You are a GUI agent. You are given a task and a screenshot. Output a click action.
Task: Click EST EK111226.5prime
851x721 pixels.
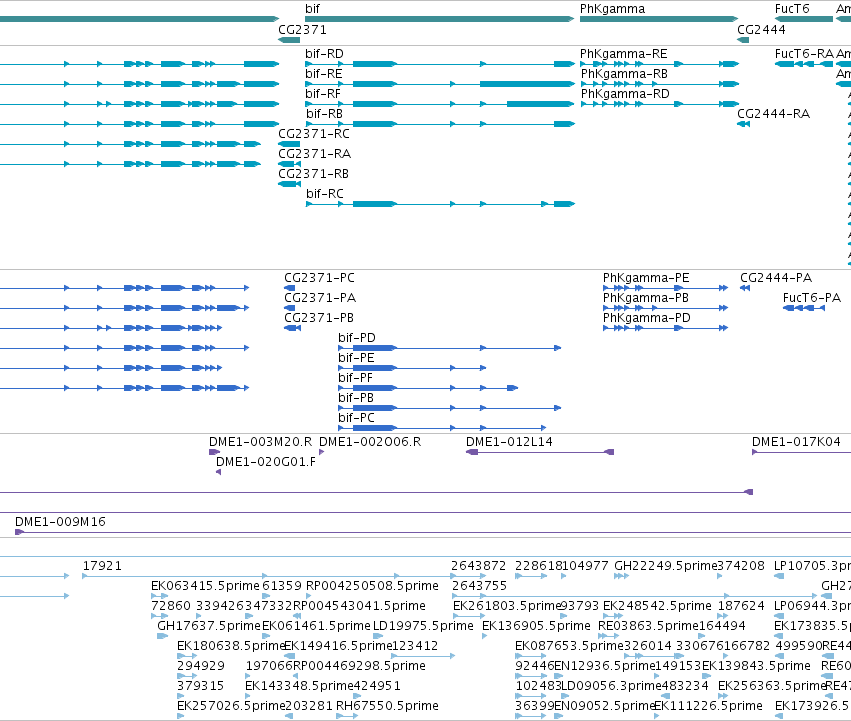pos(708,706)
